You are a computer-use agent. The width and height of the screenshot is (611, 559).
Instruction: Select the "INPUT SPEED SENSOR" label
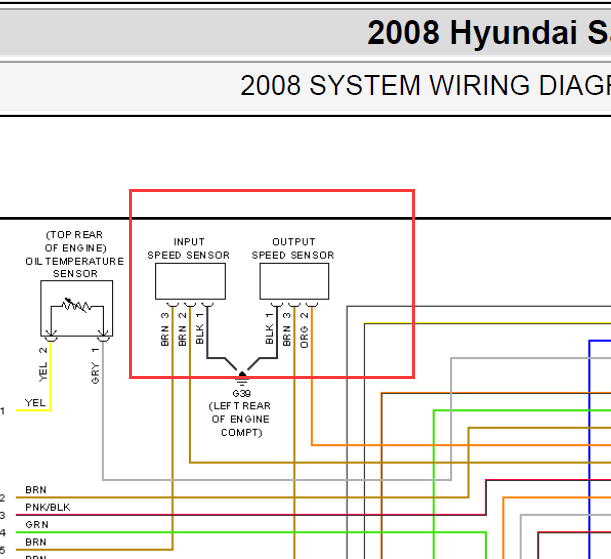pos(189,249)
